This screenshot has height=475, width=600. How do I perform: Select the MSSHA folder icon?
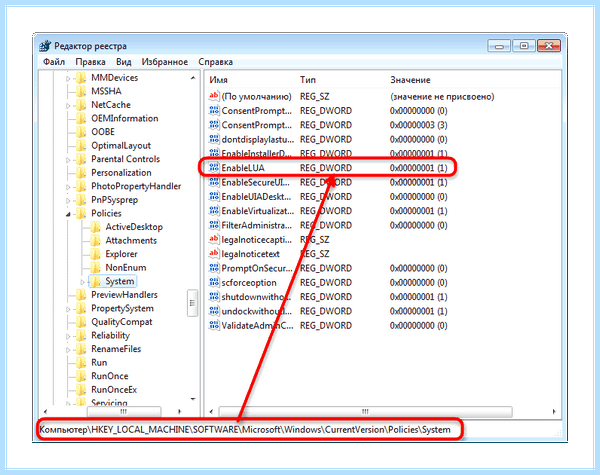click(81, 91)
